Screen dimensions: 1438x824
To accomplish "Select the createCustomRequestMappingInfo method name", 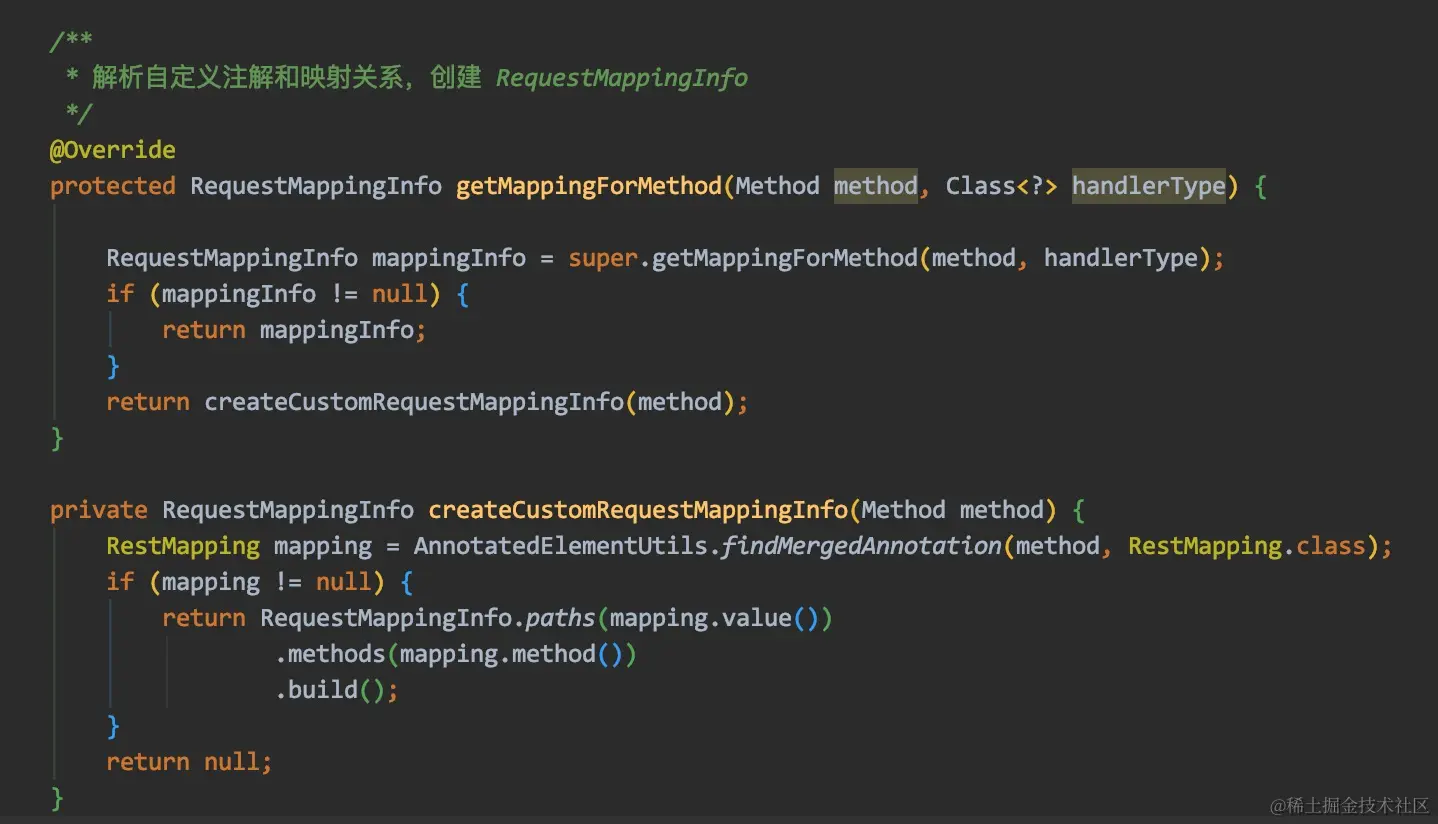I will pos(640,510).
